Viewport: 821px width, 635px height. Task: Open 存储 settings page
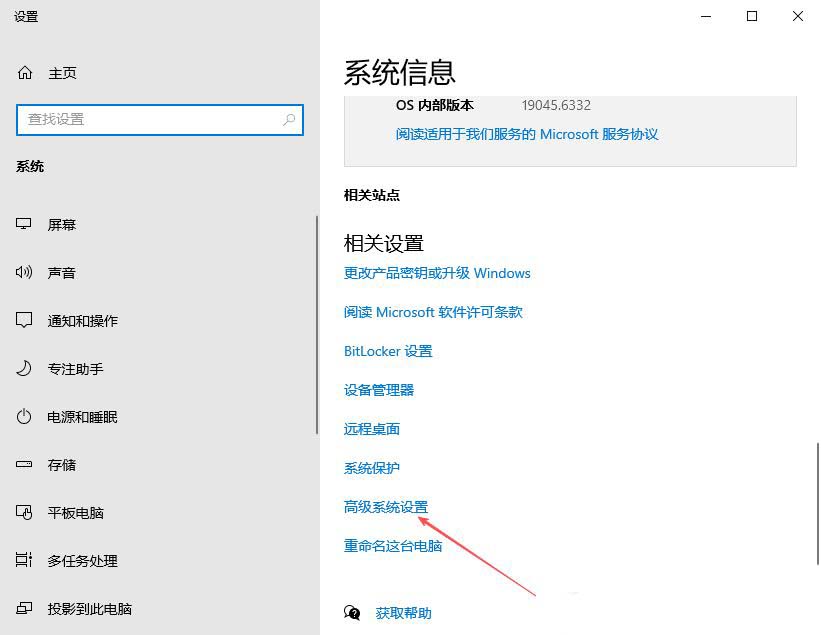[62, 464]
